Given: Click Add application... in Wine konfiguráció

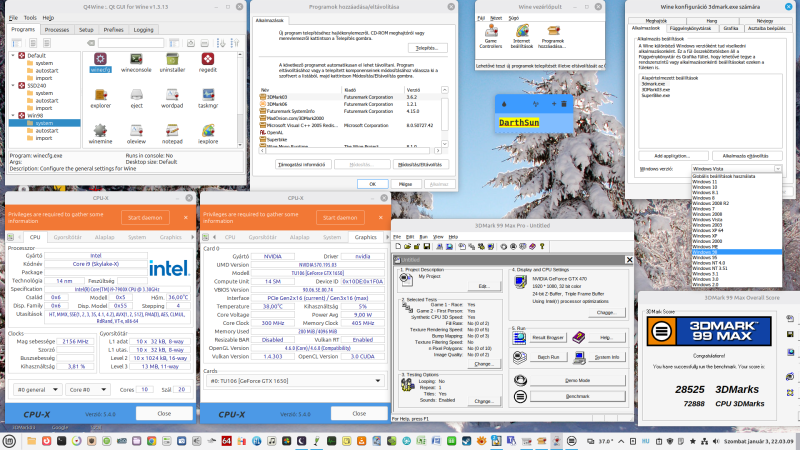Looking at the screenshot, I should [672, 156].
